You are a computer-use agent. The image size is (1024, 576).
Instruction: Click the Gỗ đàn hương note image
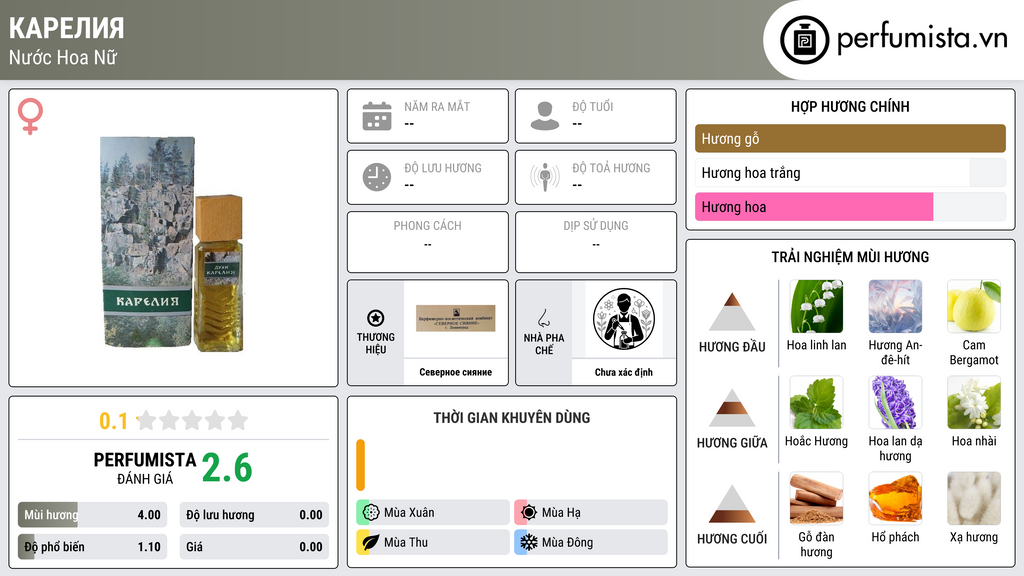(816, 498)
